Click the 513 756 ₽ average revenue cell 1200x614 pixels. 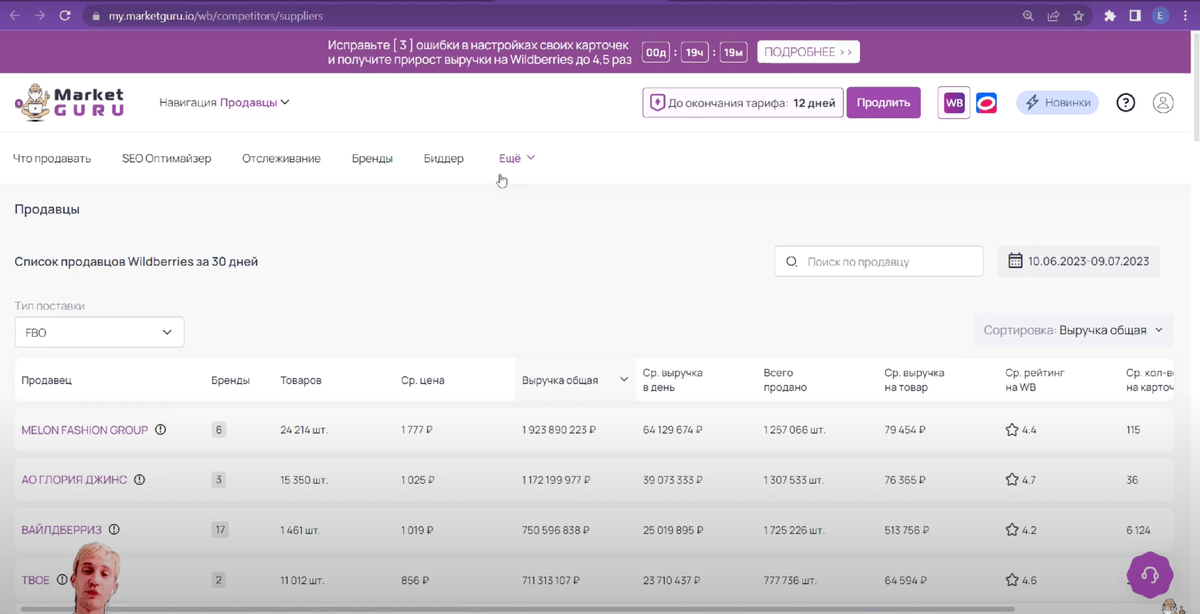[x=904, y=530]
